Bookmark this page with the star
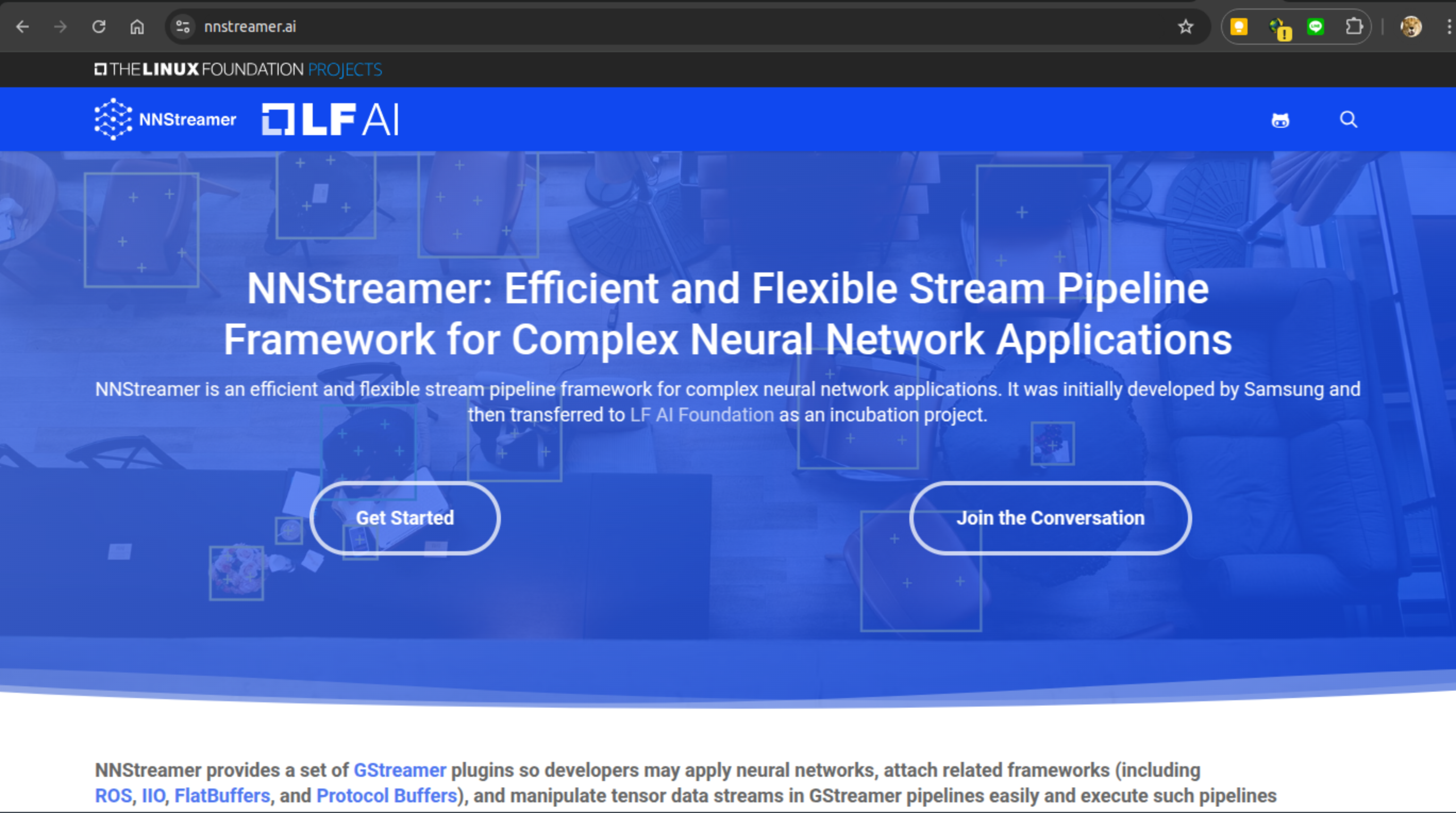The width and height of the screenshot is (1456, 813). (1185, 27)
